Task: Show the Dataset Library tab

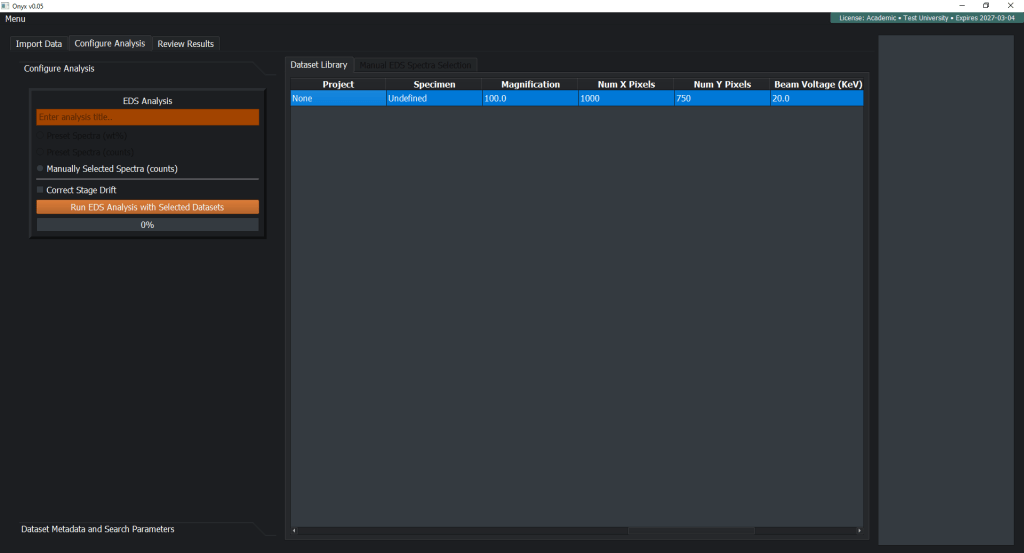Action: point(319,65)
